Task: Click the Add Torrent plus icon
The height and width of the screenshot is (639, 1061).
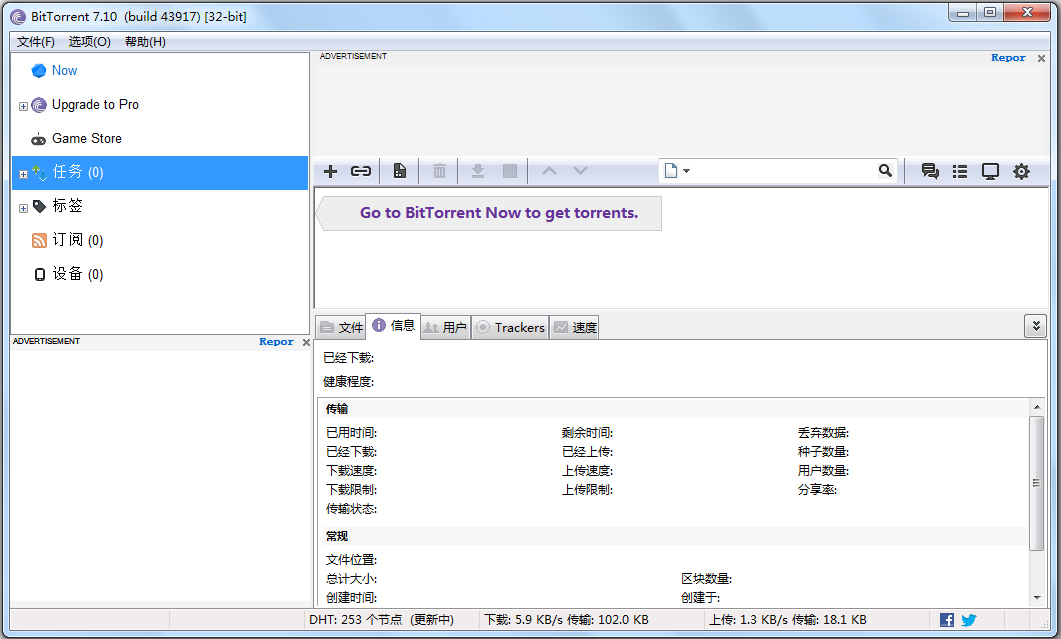Action: 330,171
